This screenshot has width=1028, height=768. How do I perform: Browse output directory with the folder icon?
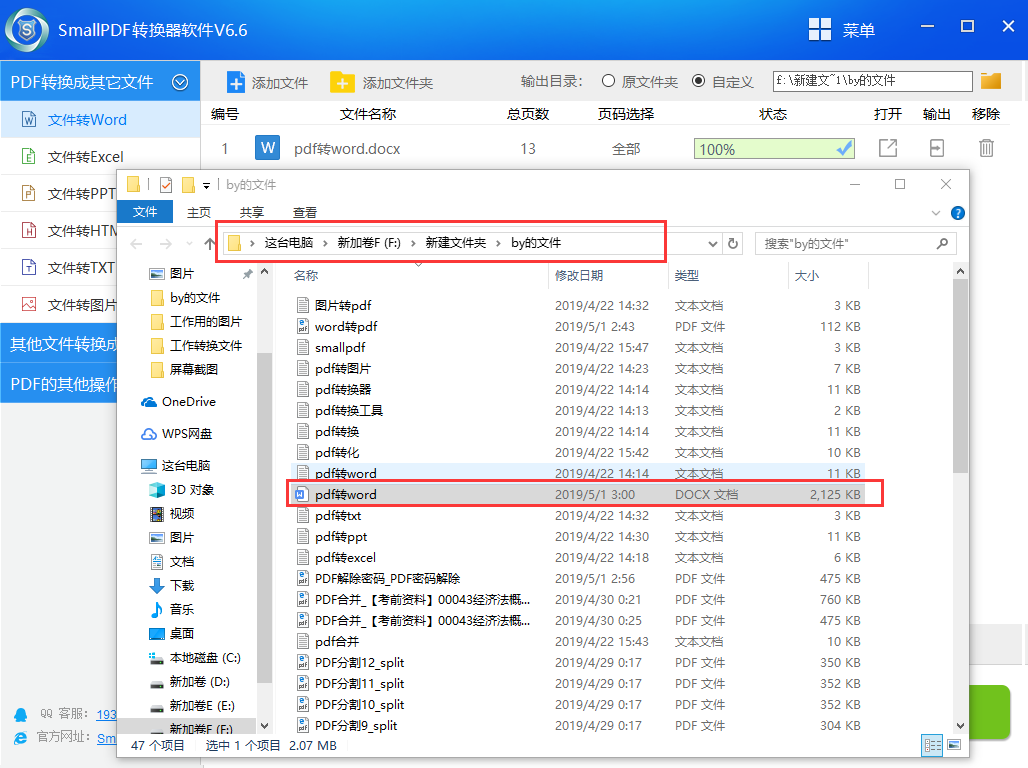pos(991,81)
